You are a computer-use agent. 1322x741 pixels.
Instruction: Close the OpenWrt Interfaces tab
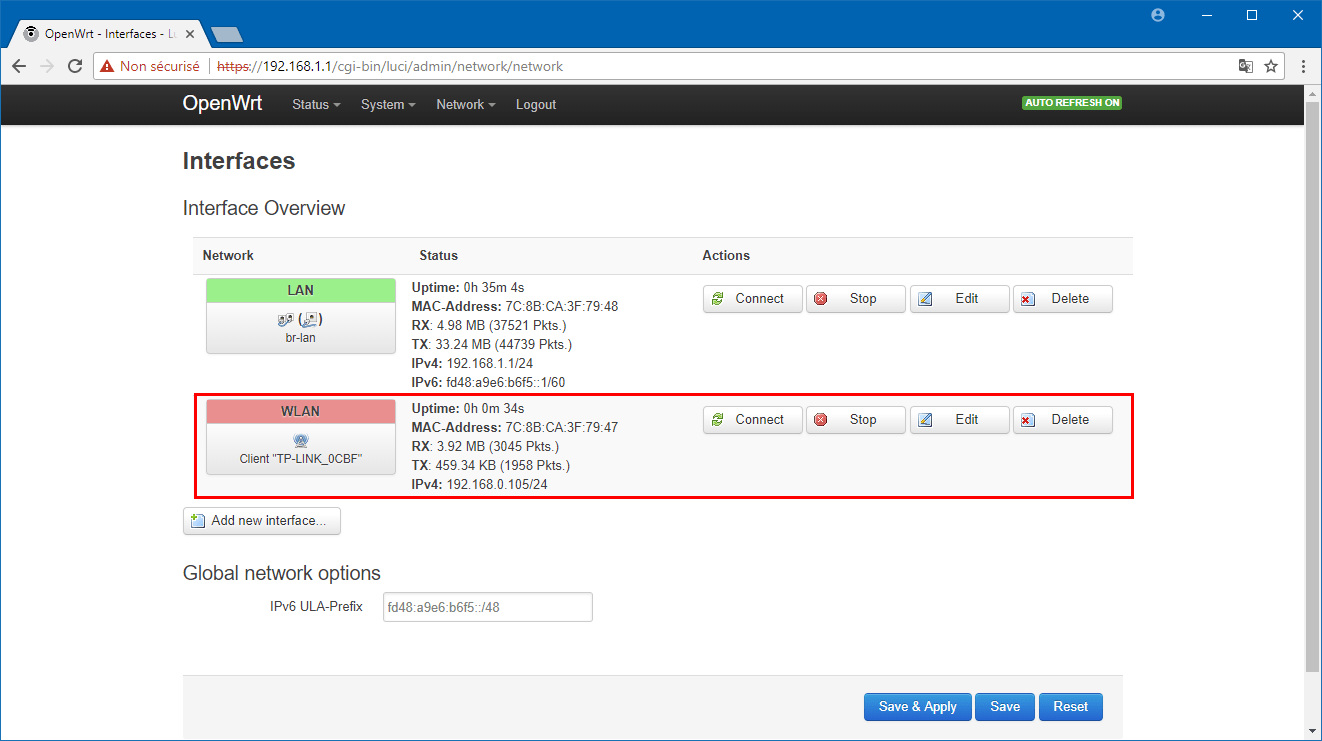point(190,34)
